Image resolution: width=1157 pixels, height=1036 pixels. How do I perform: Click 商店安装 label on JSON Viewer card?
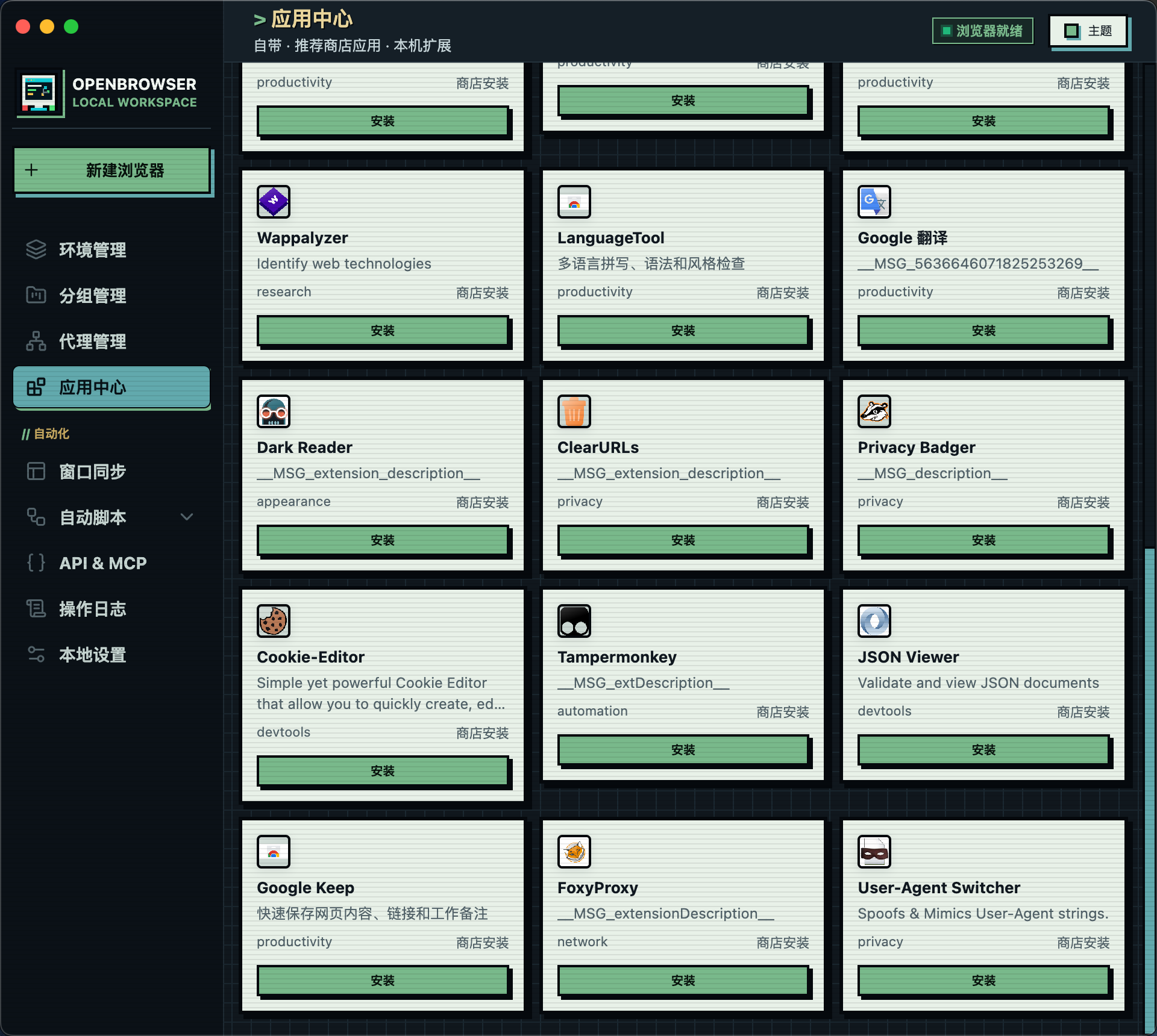point(1083,712)
